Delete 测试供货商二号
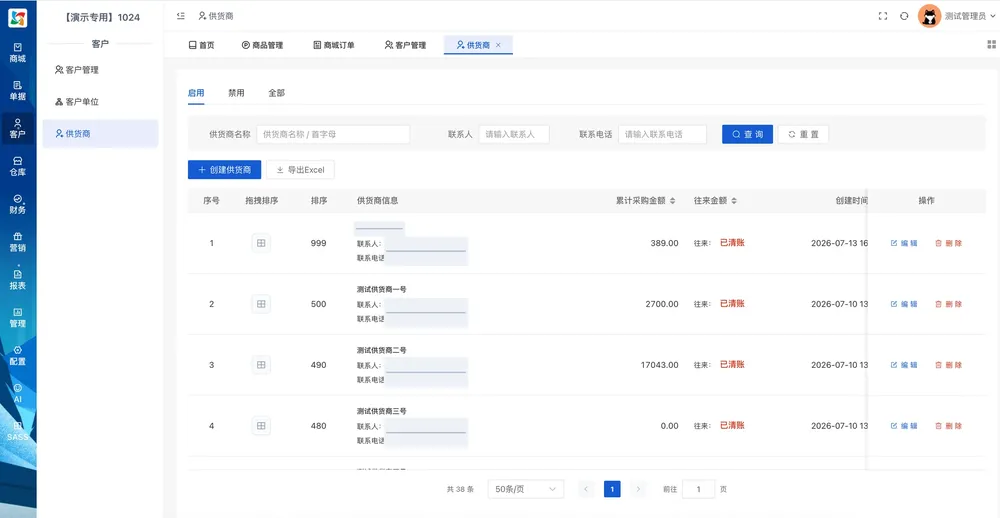The height and width of the screenshot is (518, 1000). 948,365
